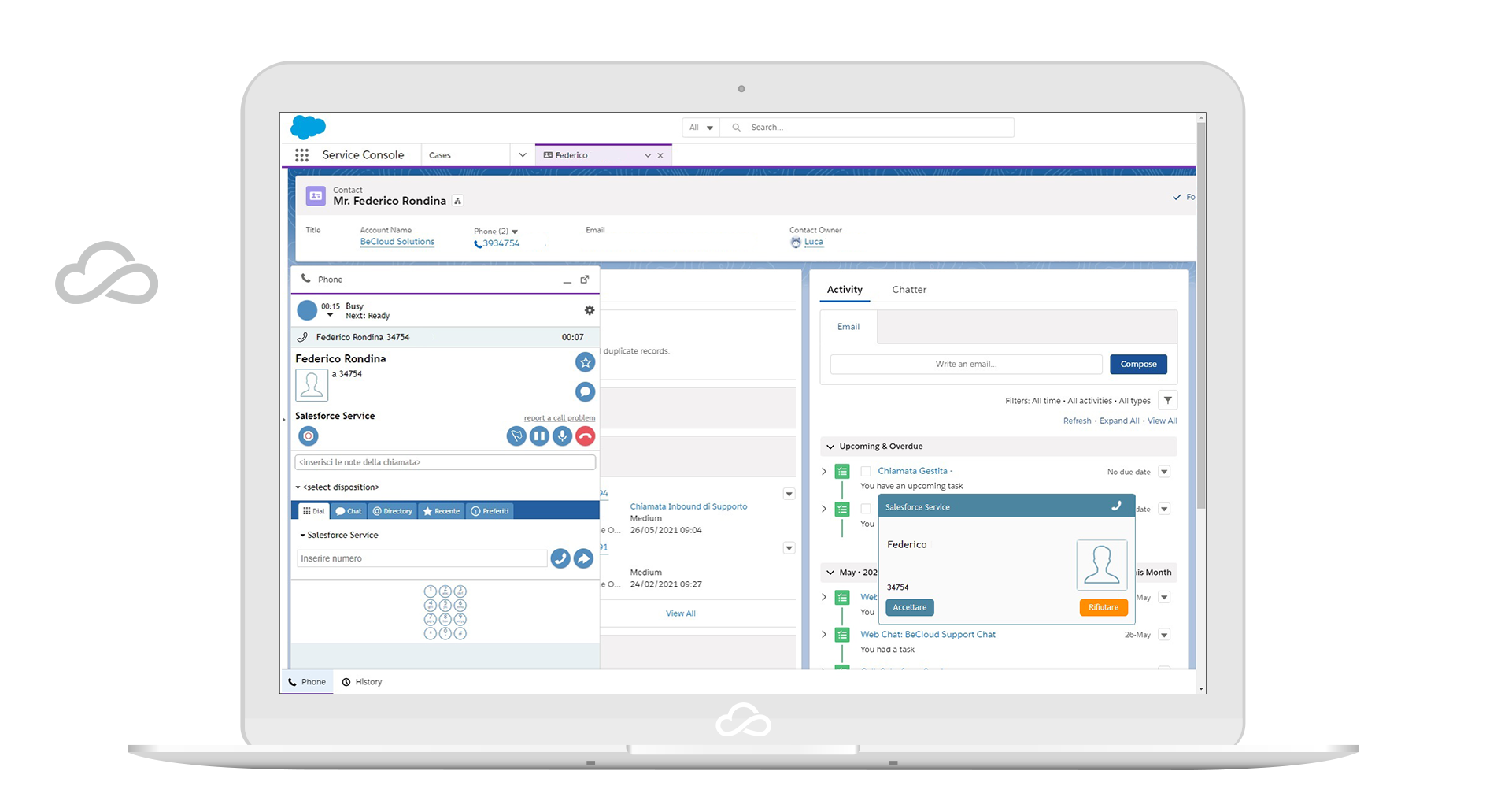Expand the Chiamata Gestita task row
1512x808 pixels.
[x=824, y=472]
